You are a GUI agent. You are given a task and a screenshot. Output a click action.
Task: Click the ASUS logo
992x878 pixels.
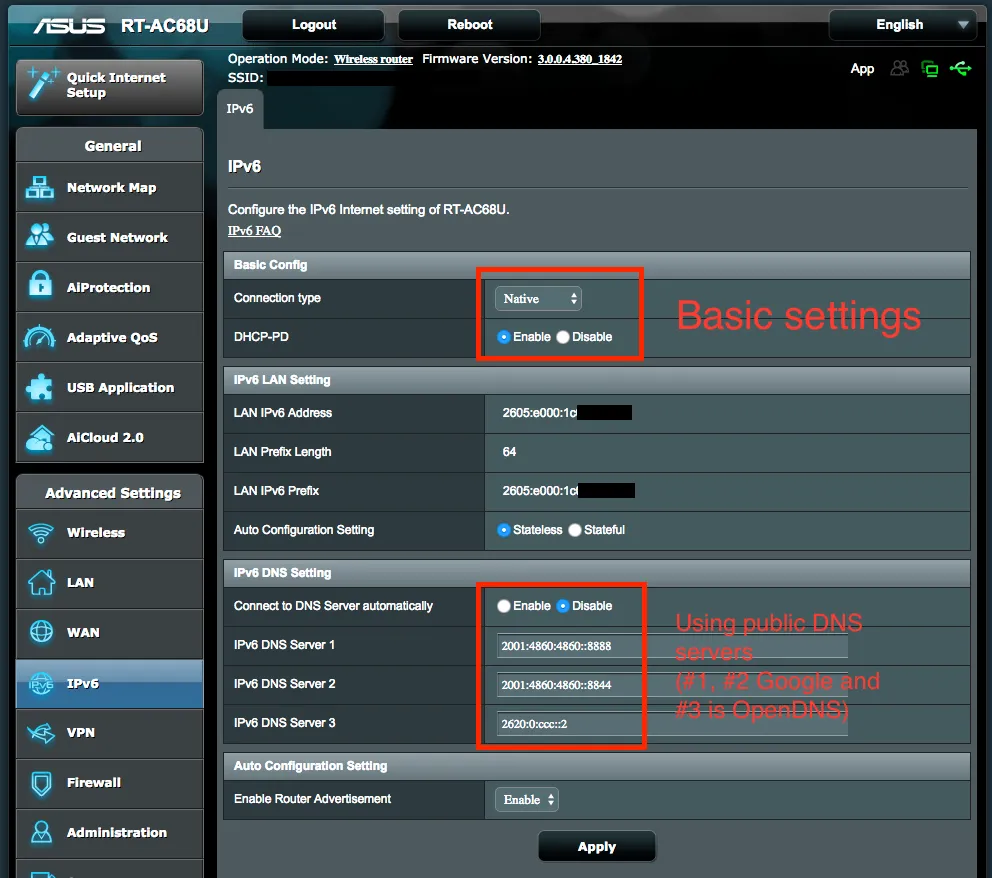tap(70, 25)
